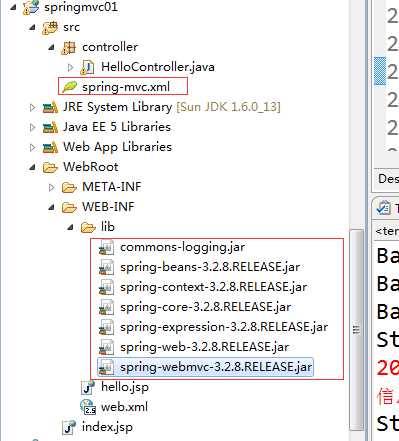Viewport: 399px width, 441px height.
Task: Click the META-INF folder icon
Action: [69, 188]
